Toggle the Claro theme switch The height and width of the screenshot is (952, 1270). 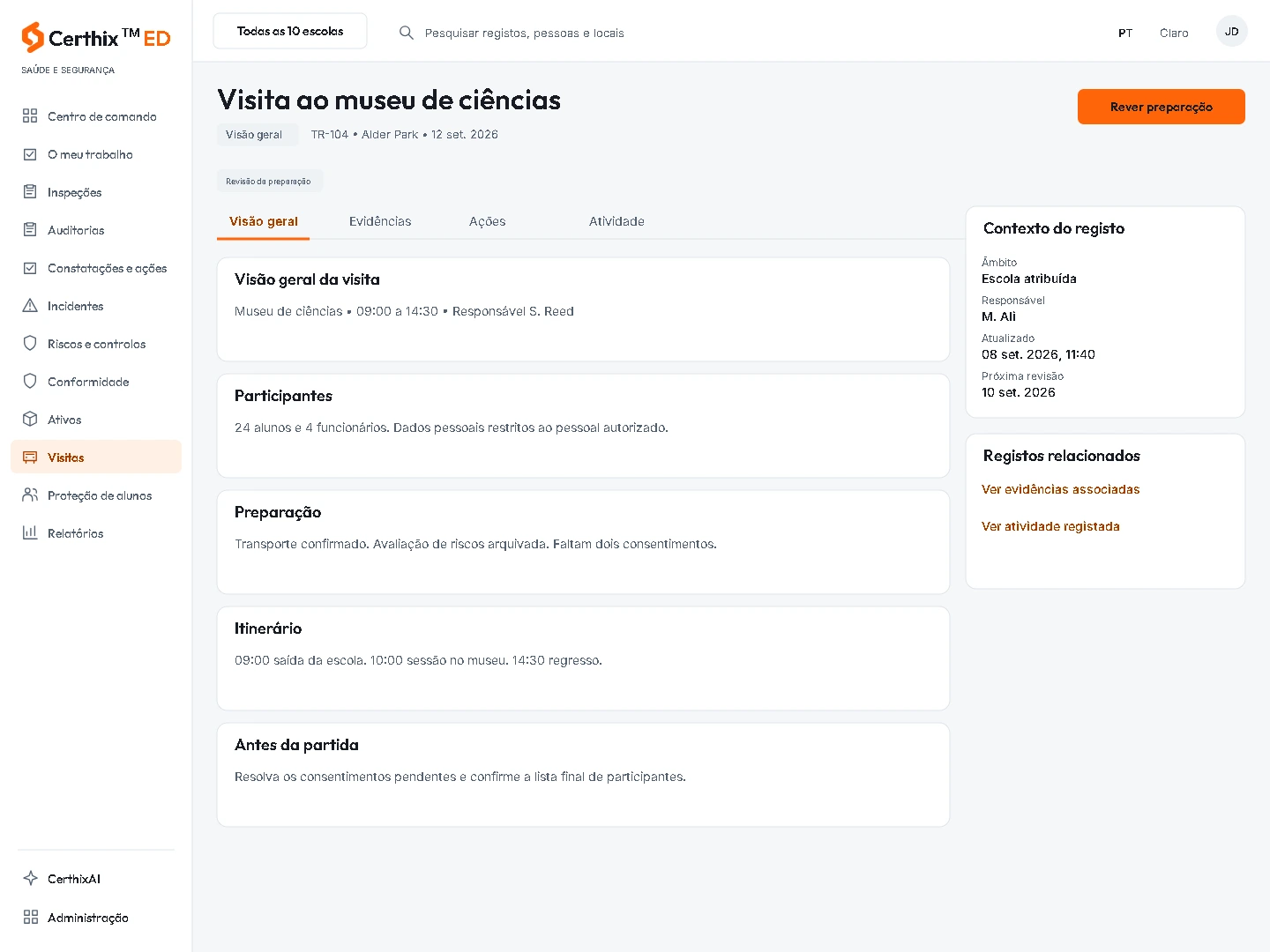[x=1174, y=33]
